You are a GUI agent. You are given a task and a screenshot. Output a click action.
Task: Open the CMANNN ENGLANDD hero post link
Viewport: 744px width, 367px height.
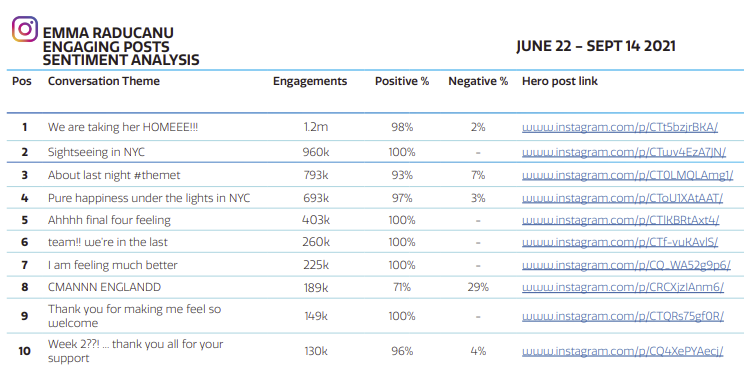(x=623, y=287)
